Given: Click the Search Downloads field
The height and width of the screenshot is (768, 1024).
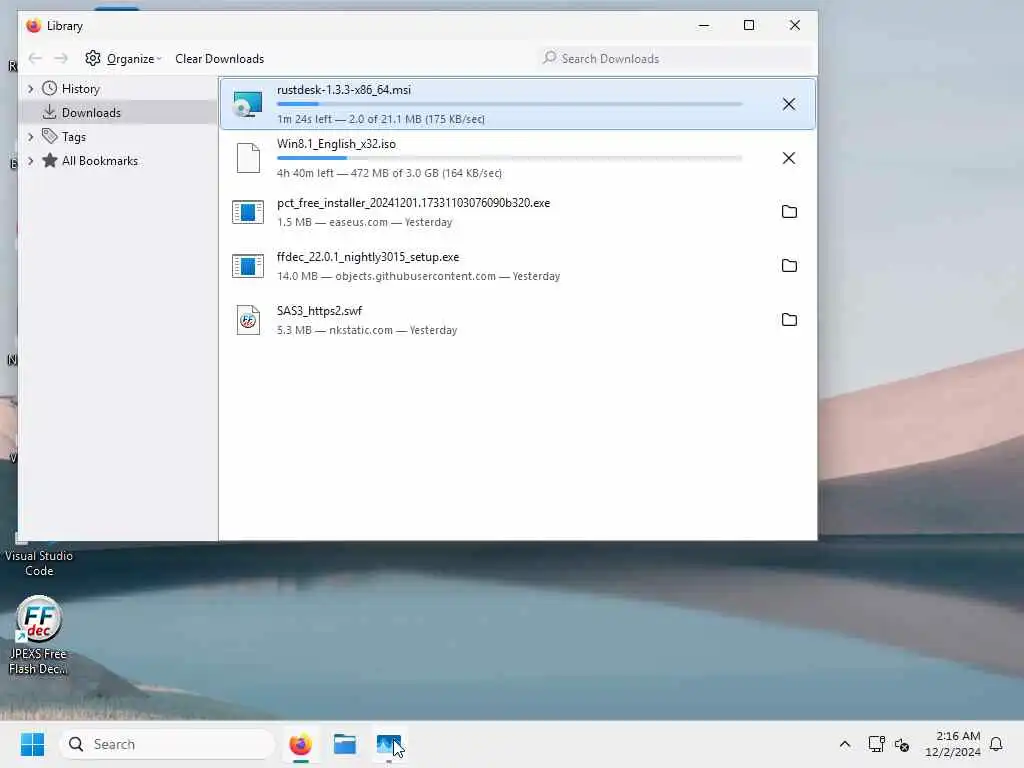Looking at the screenshot, I should click(676, 59).
